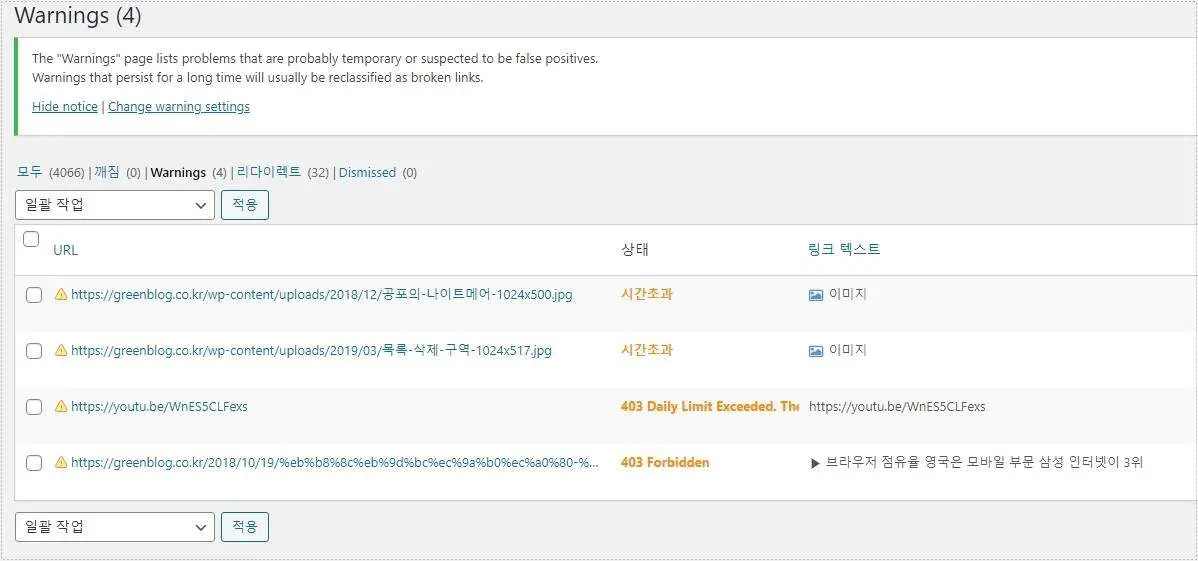Select the youtu.be/WnES5CLFexs row checkbox
This screenshot has width=1198, height=561.
pyautogui.click(x=34, y=407)
